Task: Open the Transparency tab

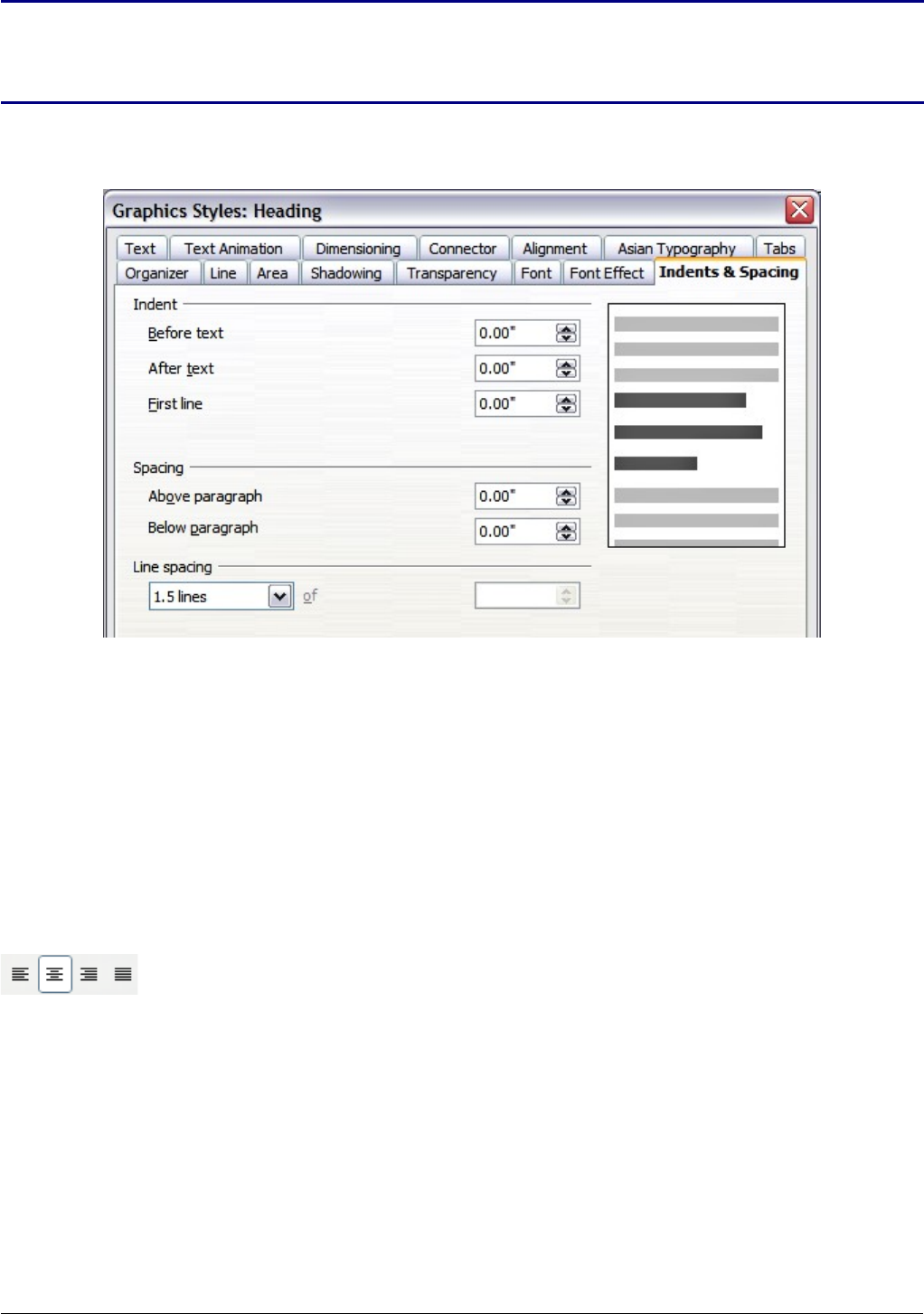Action: [x=452, y=273]
